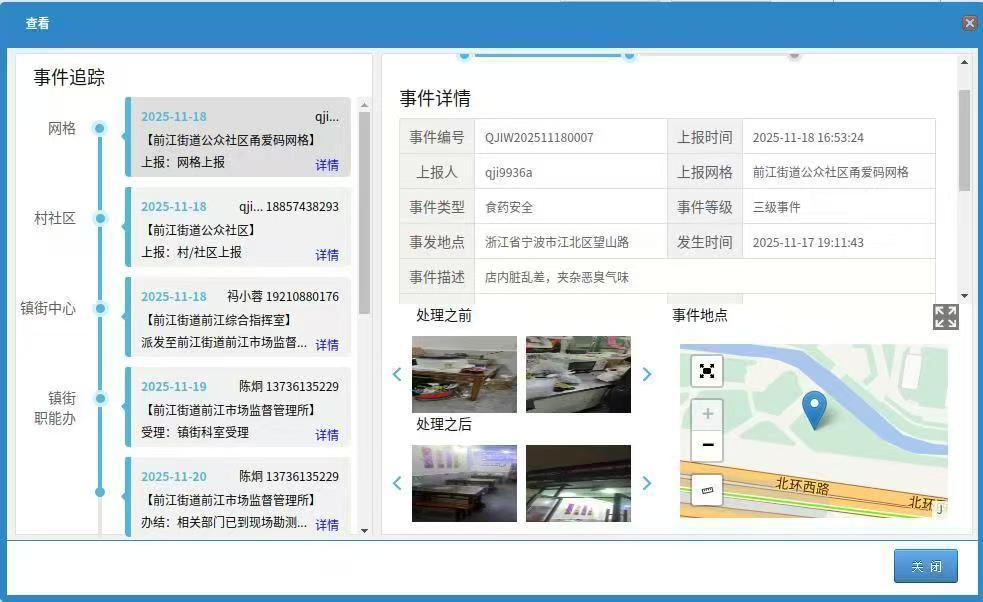Open 详情 for the 办结 entry
The image size is (983, 602).
tap(327, 524)
